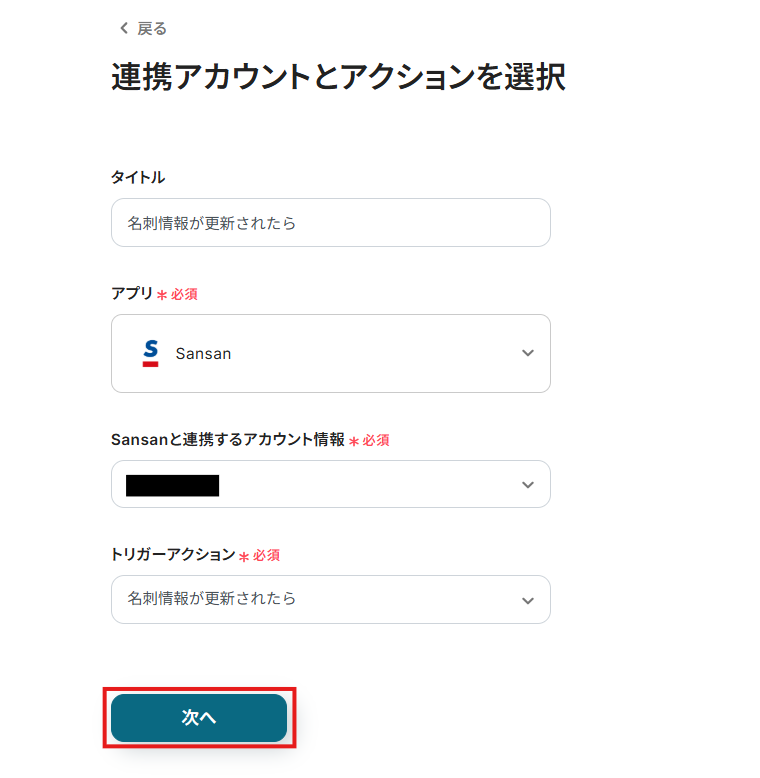Expand the トリガーアクション dropdown chevron
760x778 pixels.
point(528,600)
